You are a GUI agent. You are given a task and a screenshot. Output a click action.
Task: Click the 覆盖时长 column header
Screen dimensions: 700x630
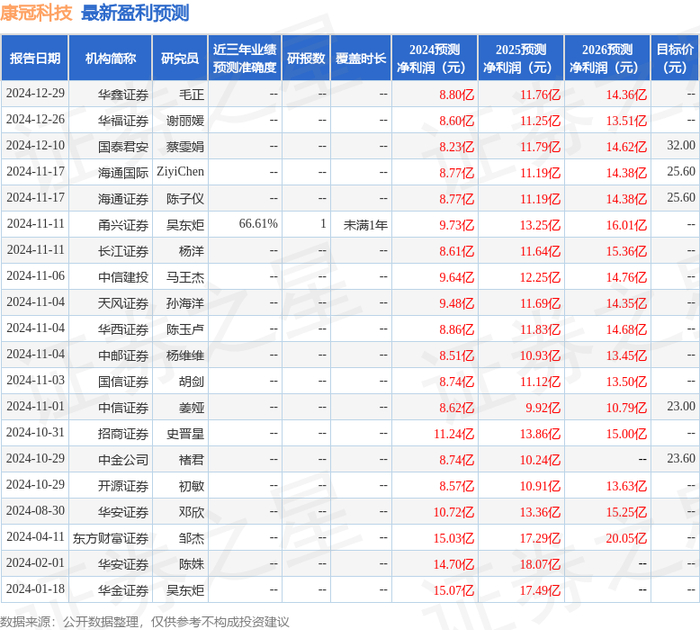click(361, 58)
